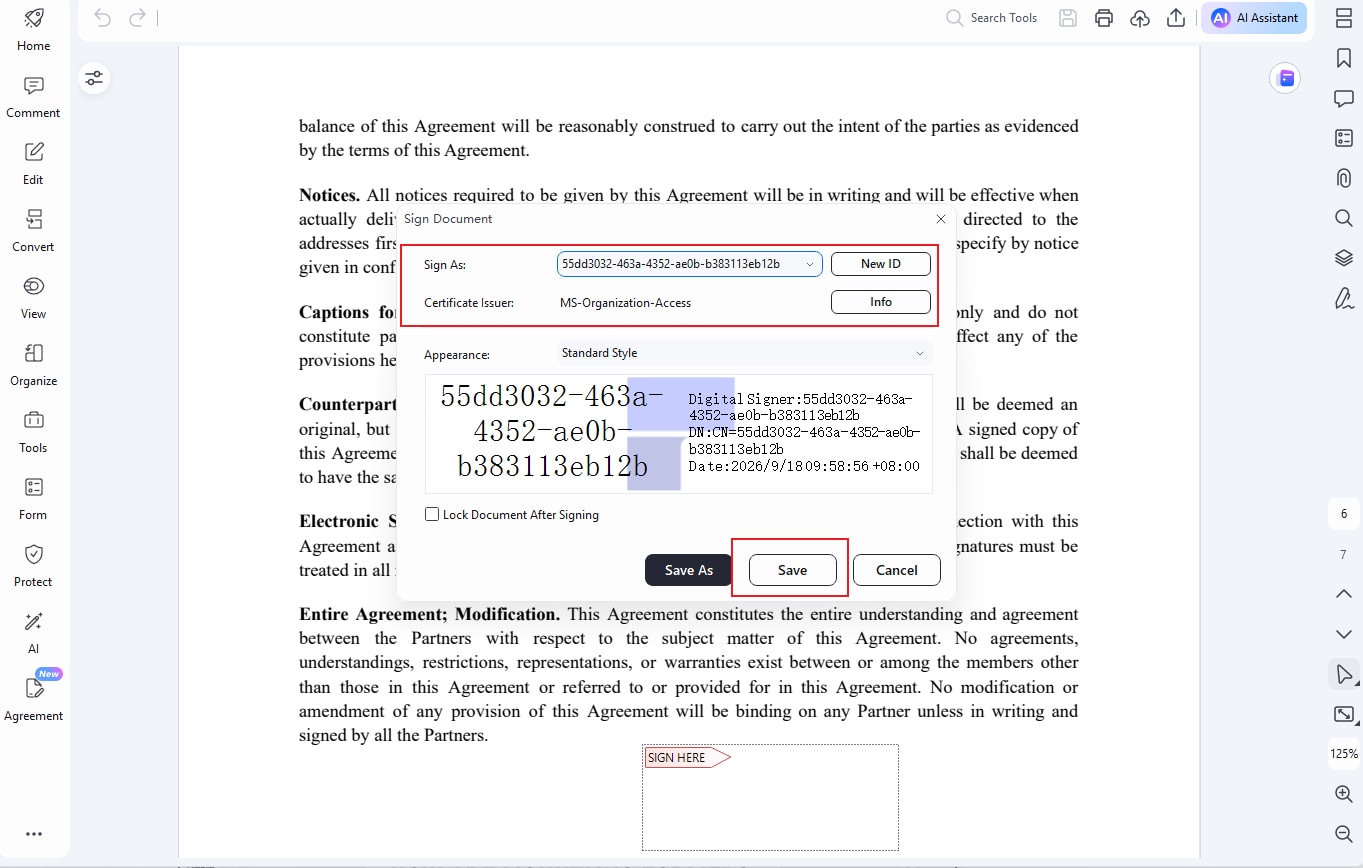Open the Tools section
This screenshot has width=1363, height=868.
tap(33, 432)
